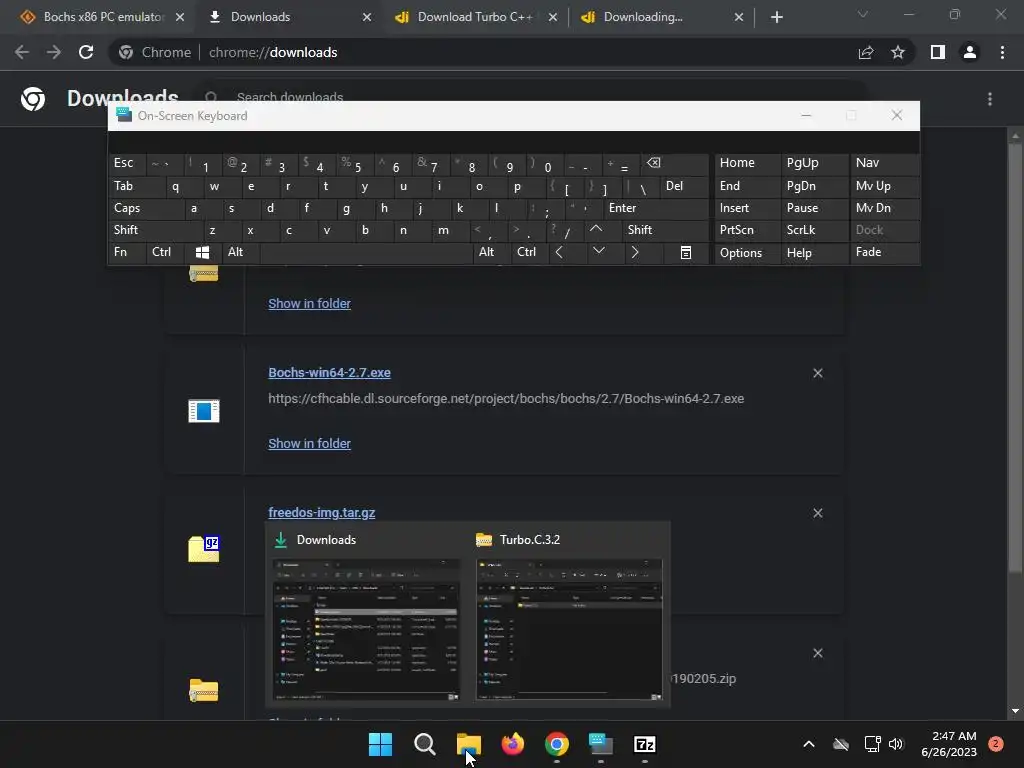Click Options on the On-Screen Keyboard
This screenshot has width=1024, height=768.
pyautogui.click(x=747, y=253)
